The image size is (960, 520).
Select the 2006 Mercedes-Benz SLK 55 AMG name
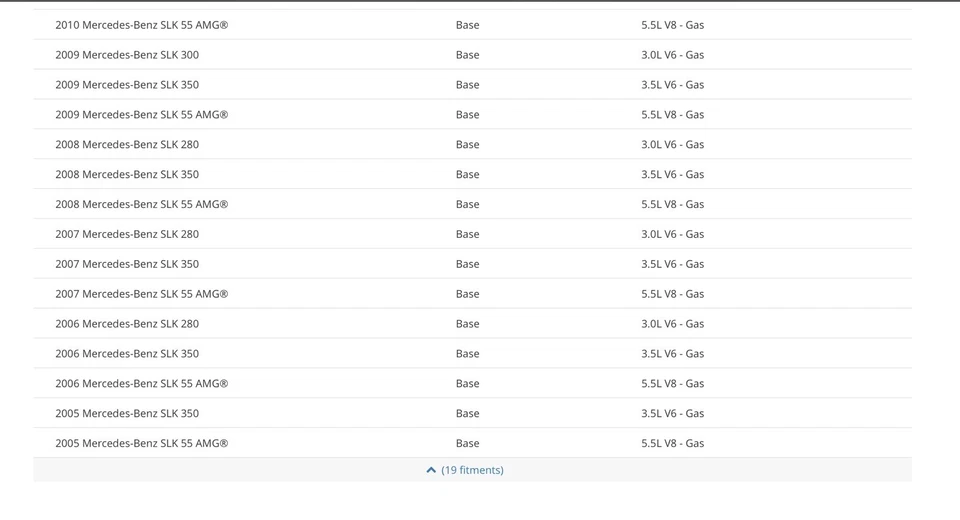click(141, 384)
